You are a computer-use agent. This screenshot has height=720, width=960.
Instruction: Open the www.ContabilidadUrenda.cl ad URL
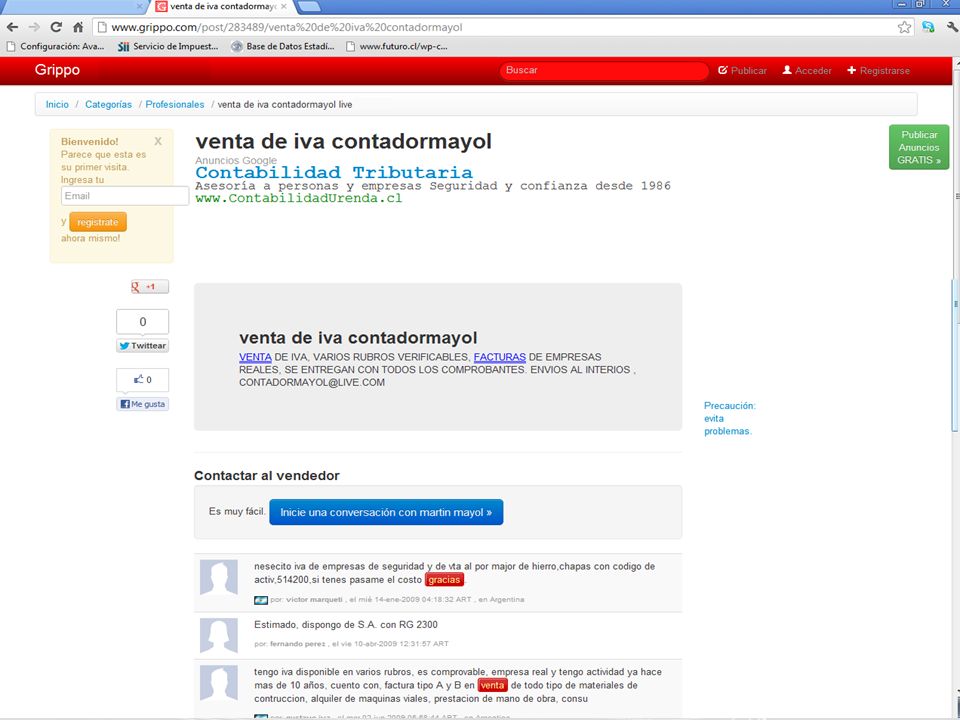(299, 198)
